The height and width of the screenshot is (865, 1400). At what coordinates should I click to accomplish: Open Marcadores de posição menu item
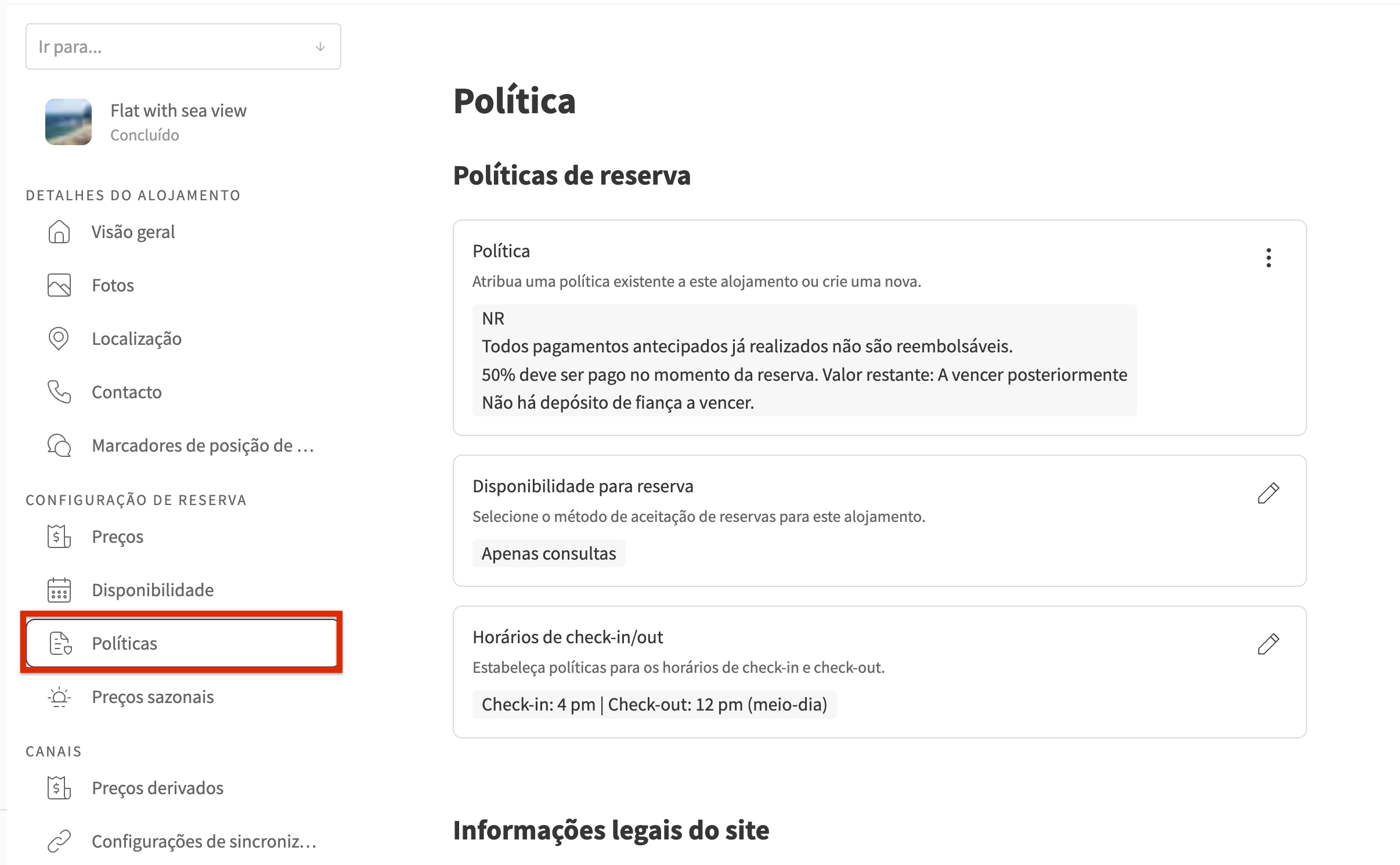(203, 445)
